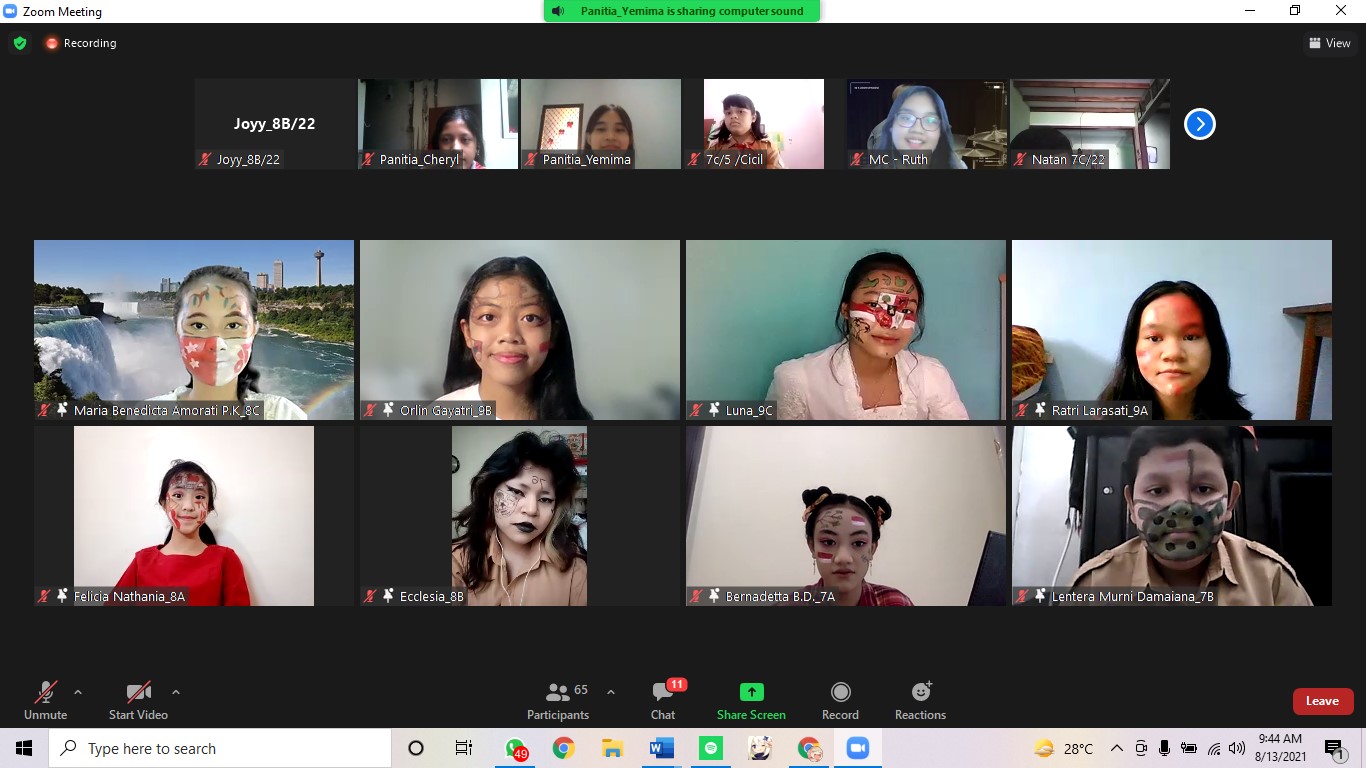The width and height of the screenshot is (1366, 768).
Task: Open the Participants panel
Action: [x=558, y=700]
